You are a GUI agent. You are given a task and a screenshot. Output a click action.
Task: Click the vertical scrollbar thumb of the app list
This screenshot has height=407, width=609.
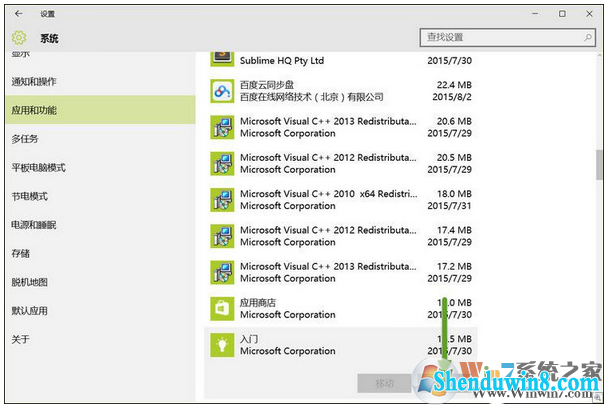pos(599,165)
